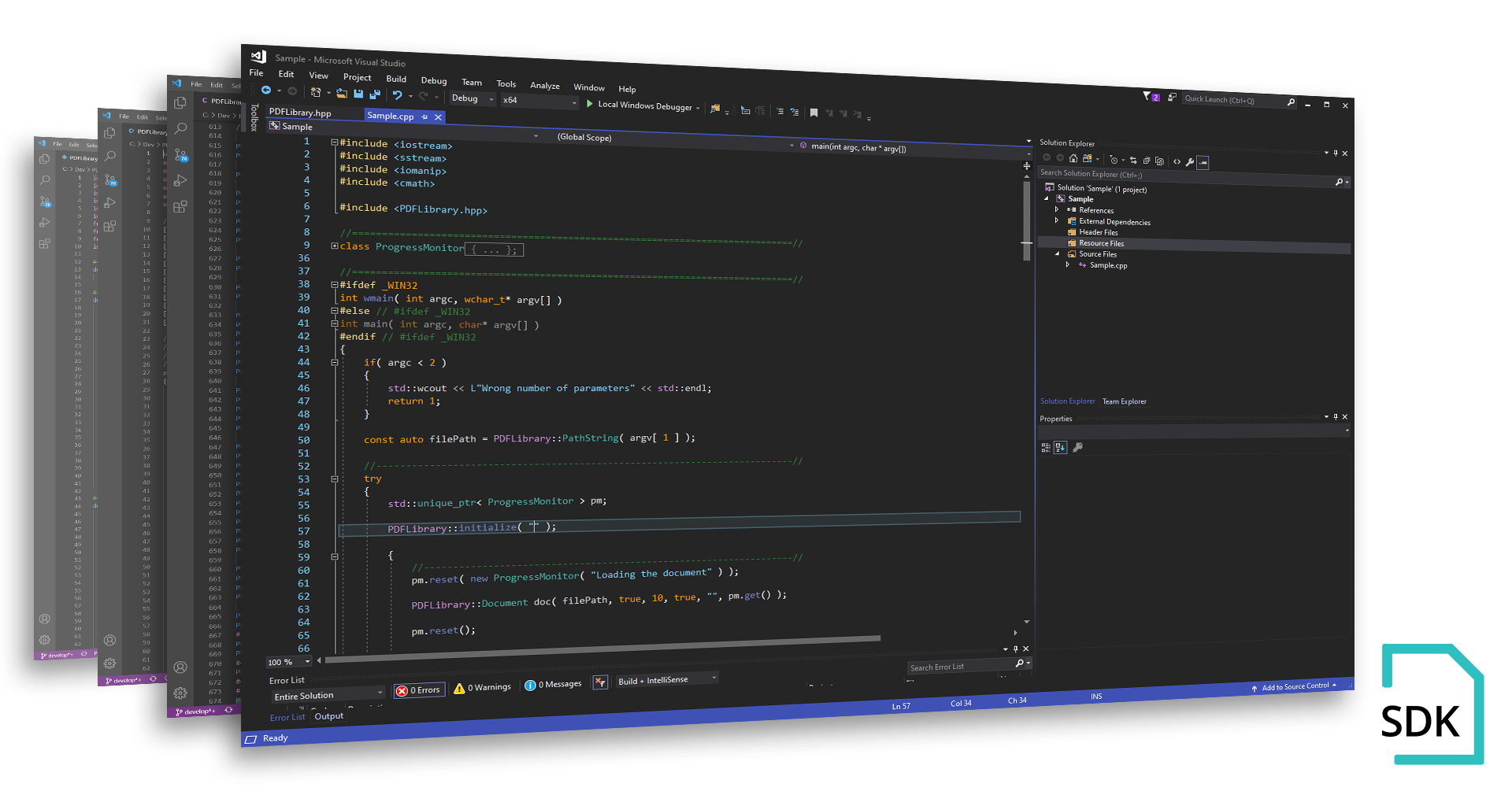Click Show All Files icon

coord(1159,161)
